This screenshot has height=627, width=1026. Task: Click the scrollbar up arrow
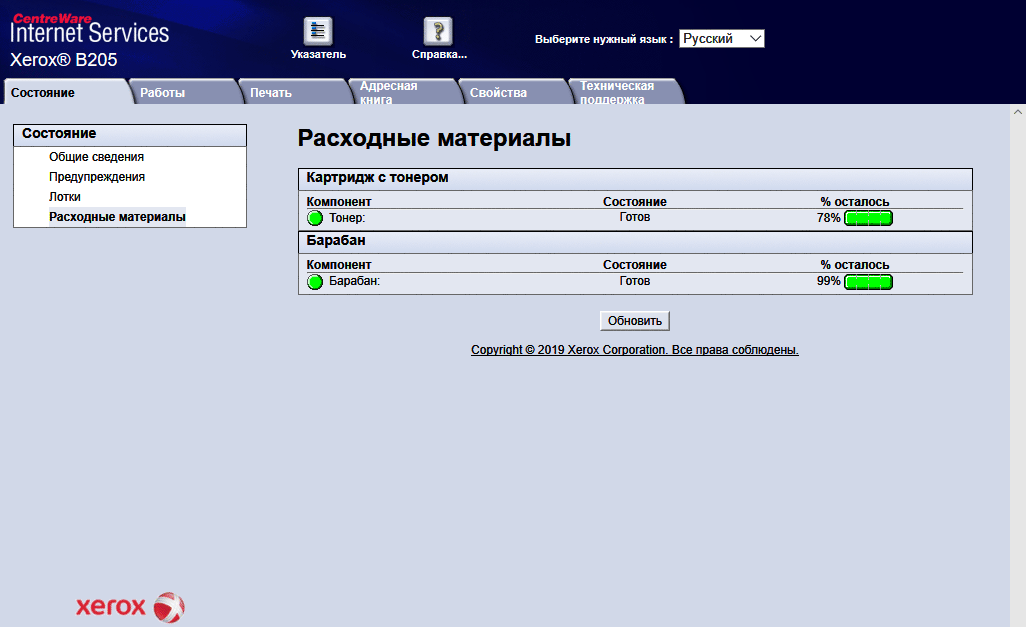tap(1017, 112)
